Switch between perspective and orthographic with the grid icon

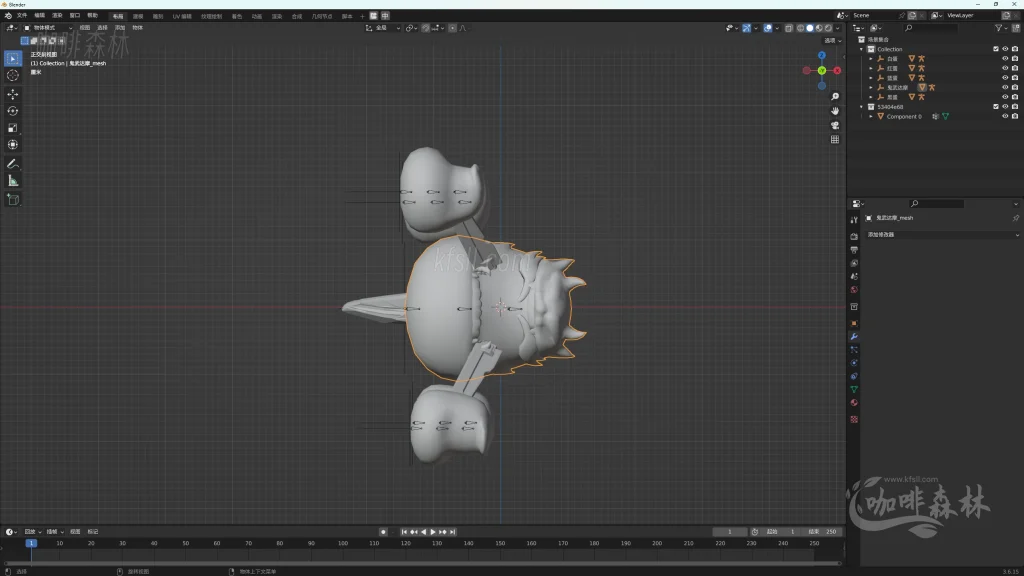(x=835, y=140)
